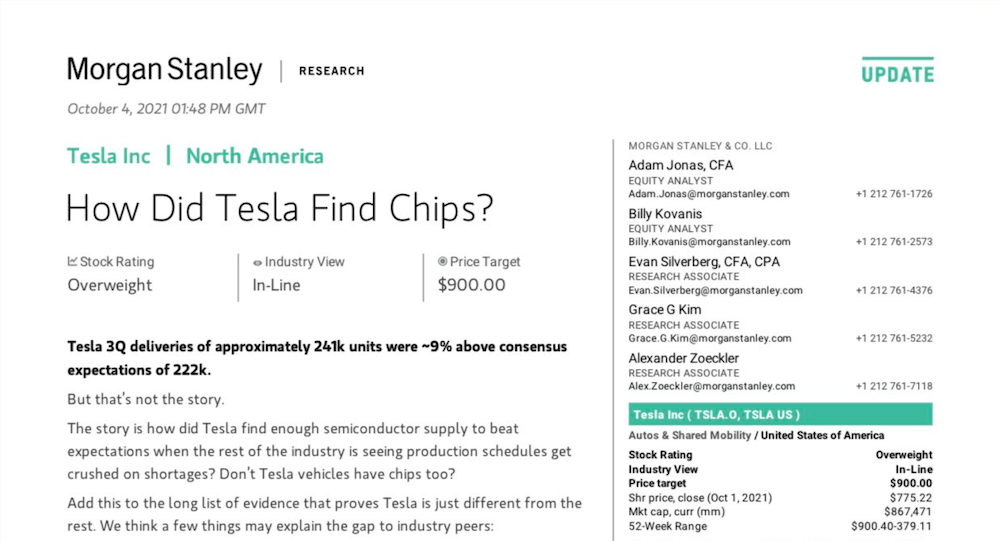Click Alexander Zoeckler's email address

point(711,386)
